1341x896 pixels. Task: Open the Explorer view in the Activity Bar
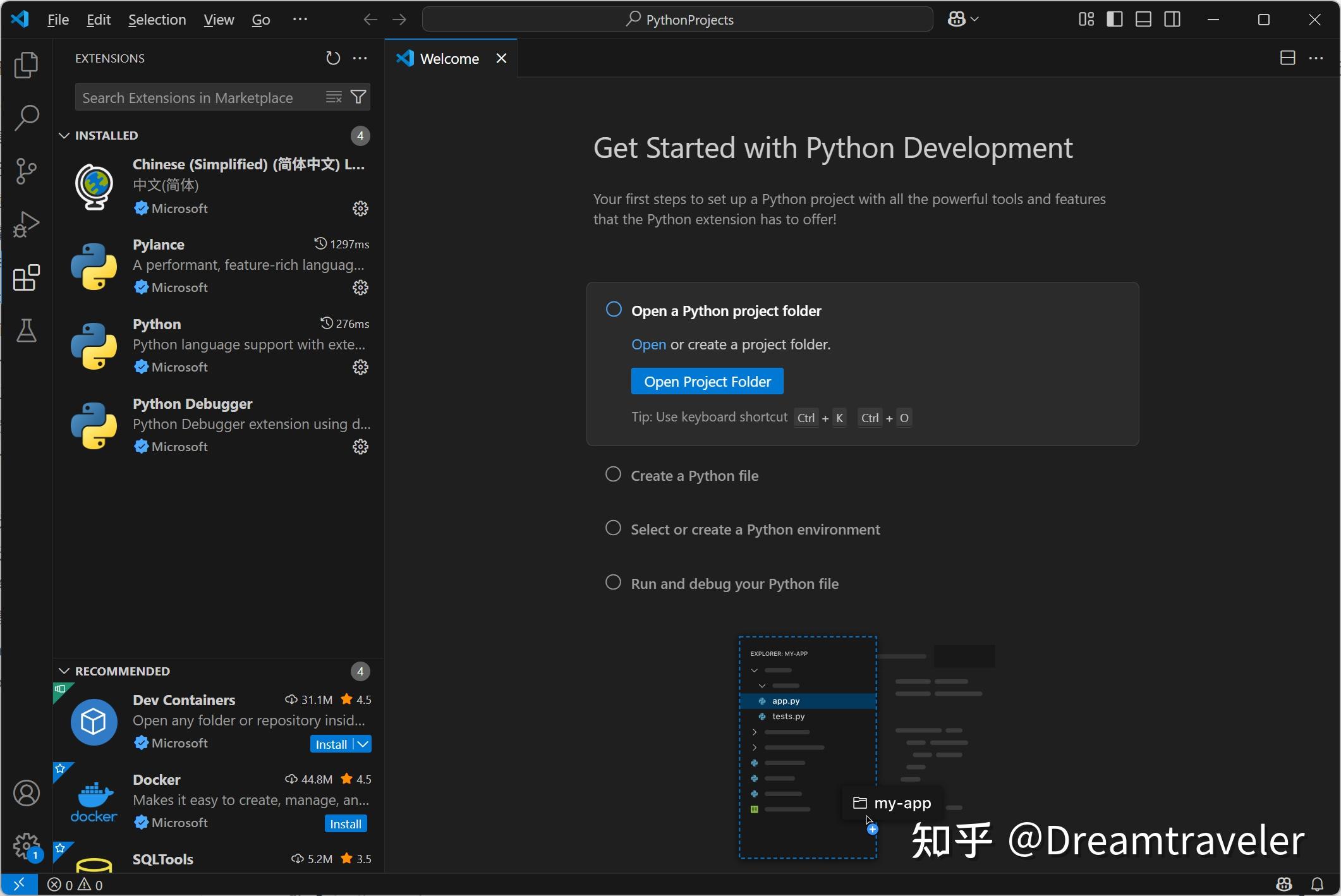coord(26,65)
